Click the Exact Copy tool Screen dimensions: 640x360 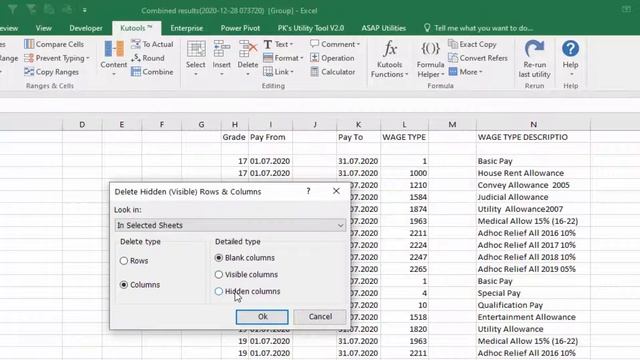472,44
